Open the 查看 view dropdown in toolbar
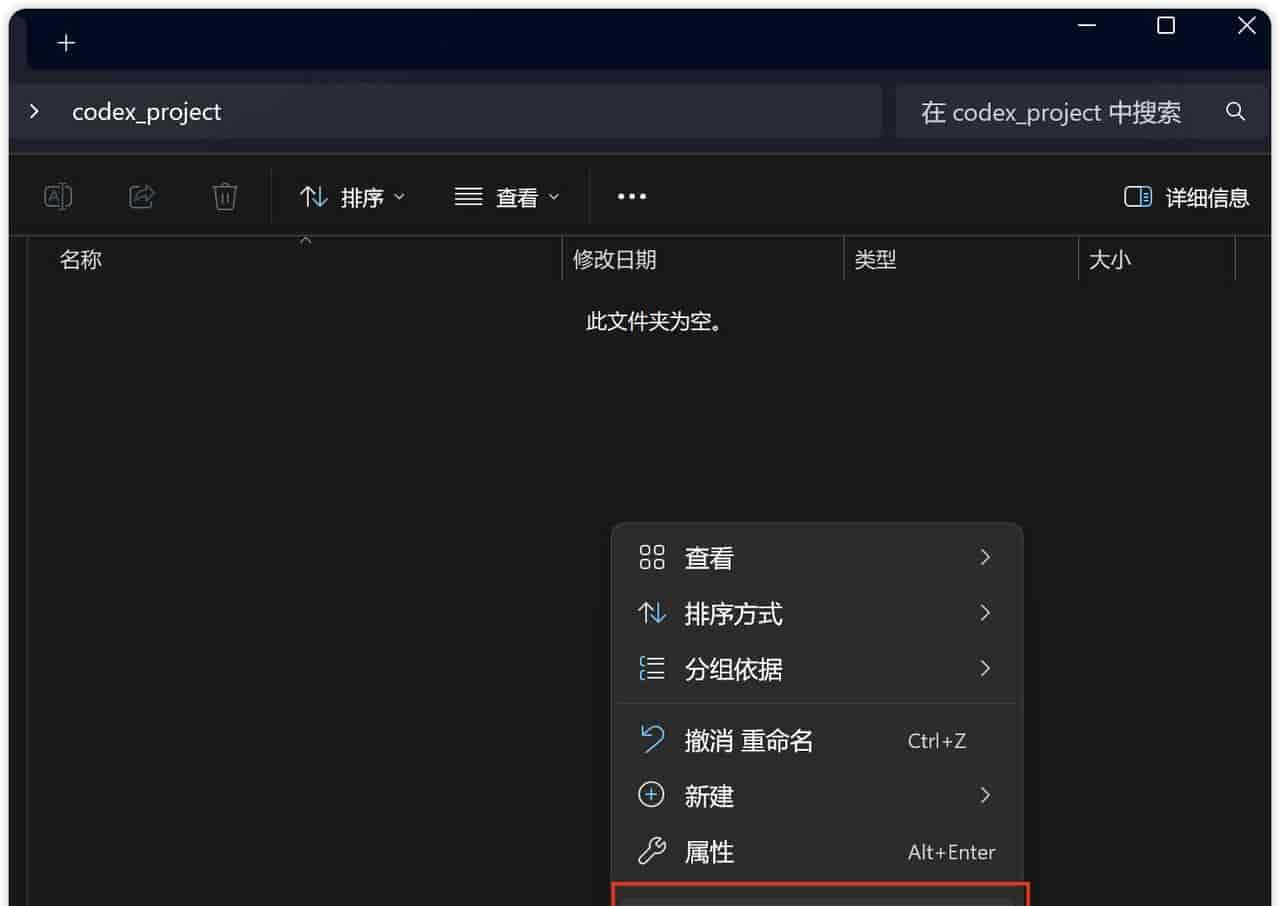Screen dimensions: 1280x906 point(507,198)
